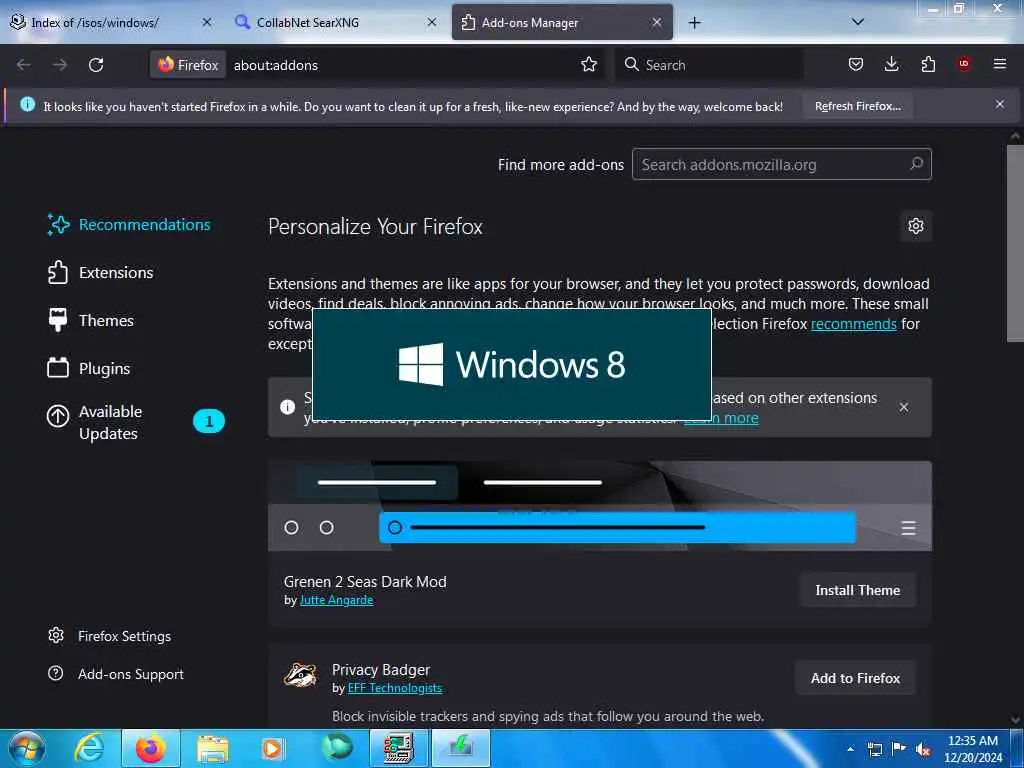Switch to CollabNet SearXNG tab

pos(307,22)
